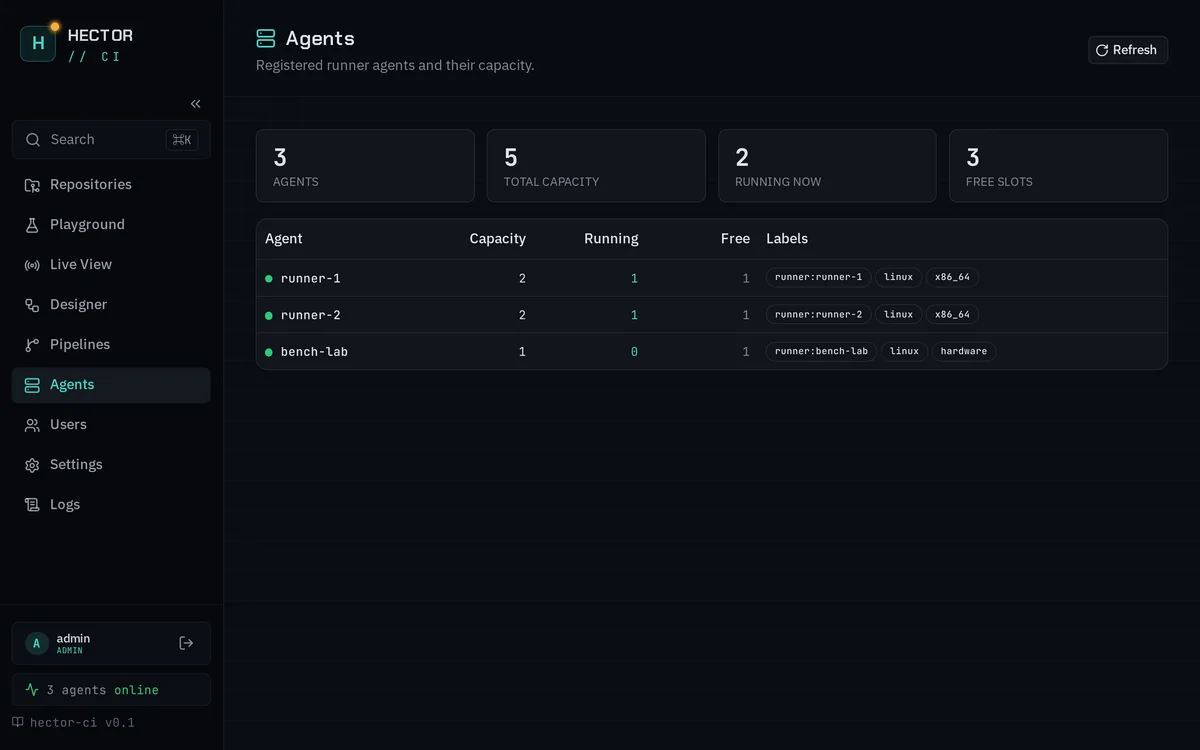The image size is (1200, 750).
Task: Click the admin username text
Action: pos(73,638)
